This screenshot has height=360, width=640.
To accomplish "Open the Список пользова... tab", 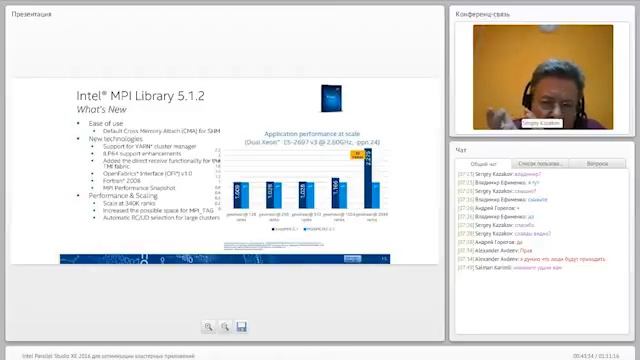I will [540, 164].
